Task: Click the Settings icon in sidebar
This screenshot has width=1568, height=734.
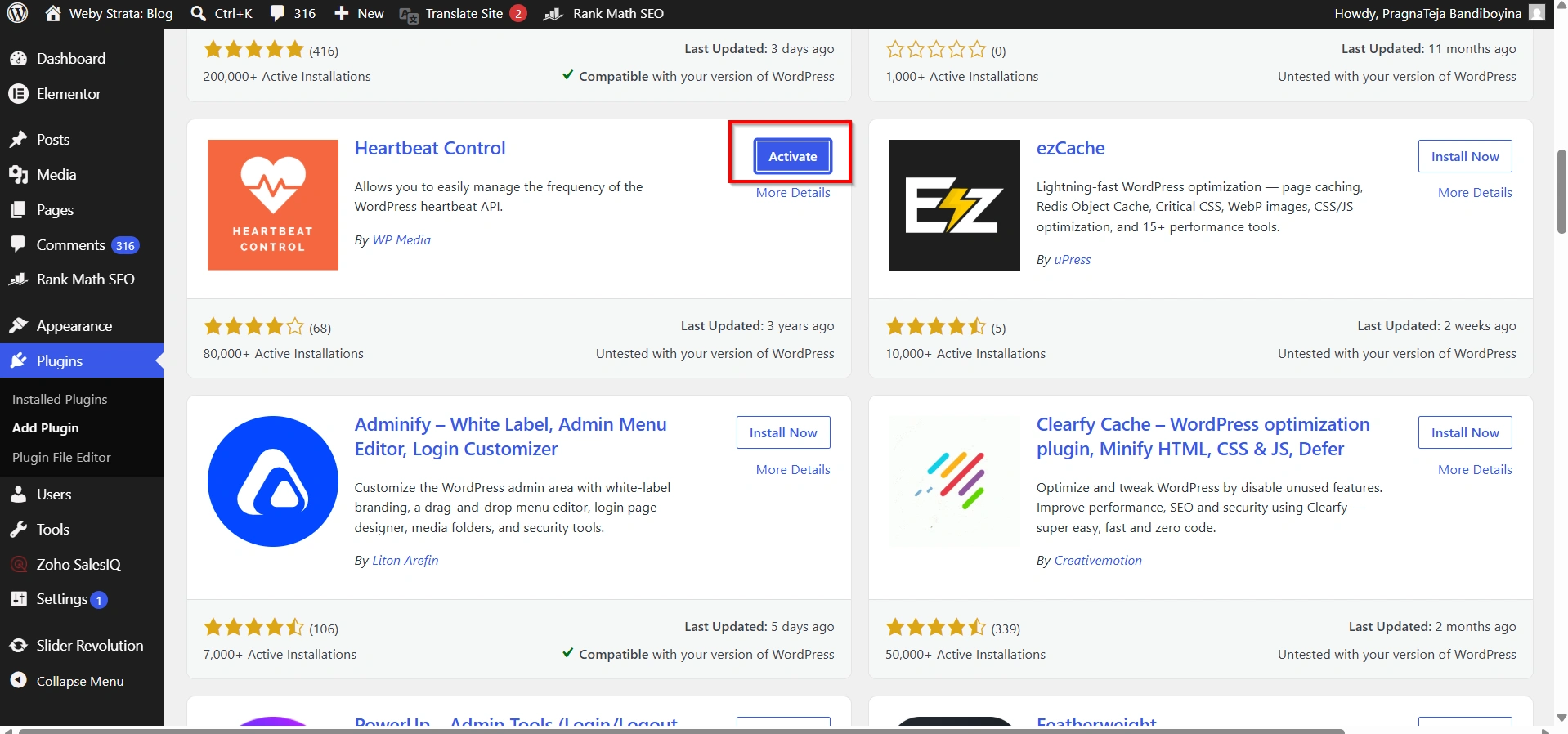Action: pos(18,599)
